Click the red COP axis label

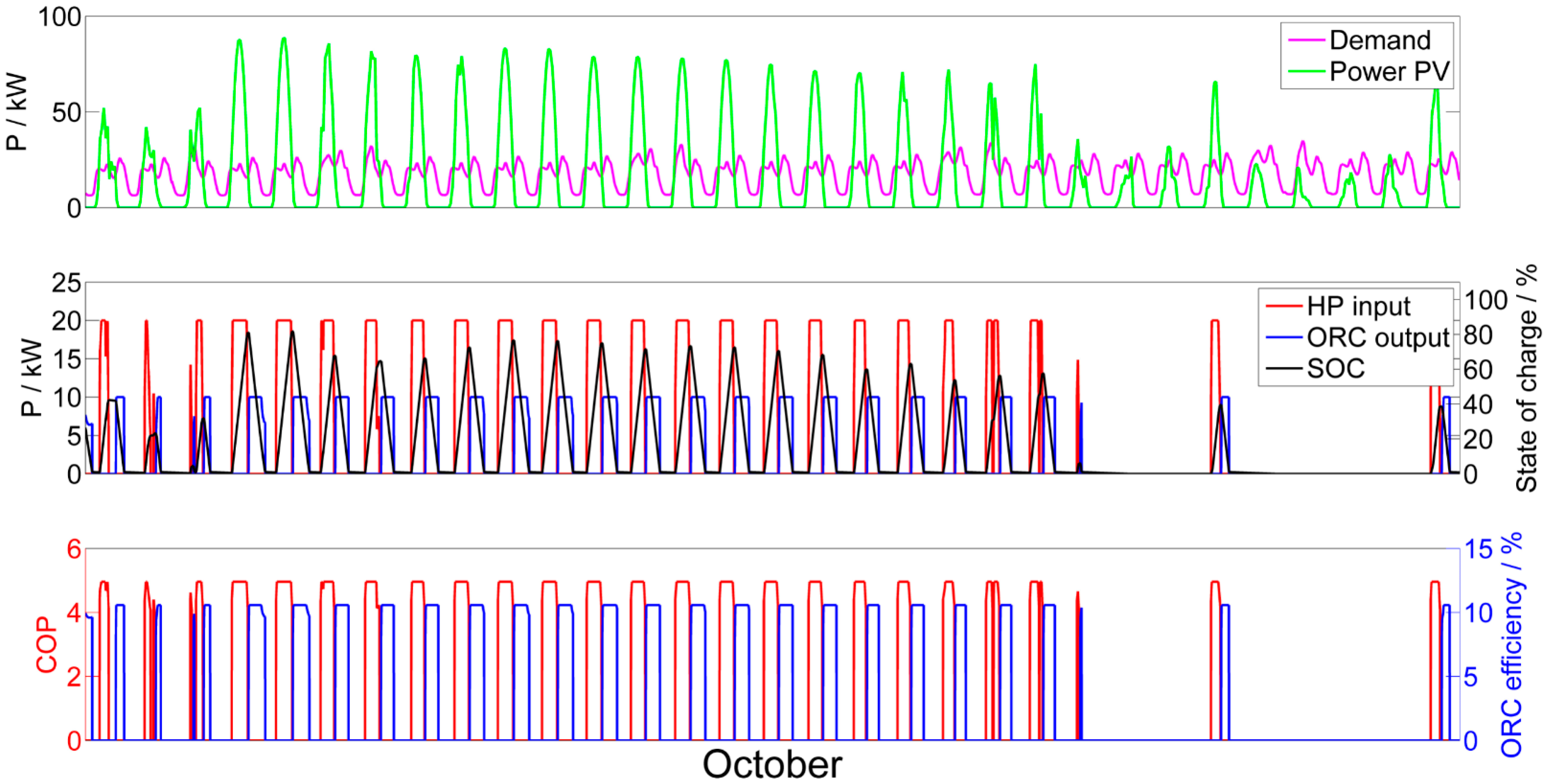point(47,645)
